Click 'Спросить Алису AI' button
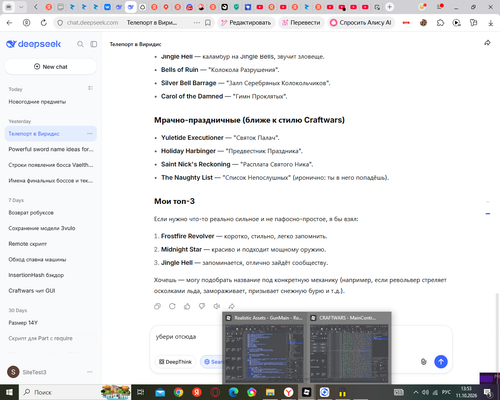500x400 pixels. pos(361,23)
